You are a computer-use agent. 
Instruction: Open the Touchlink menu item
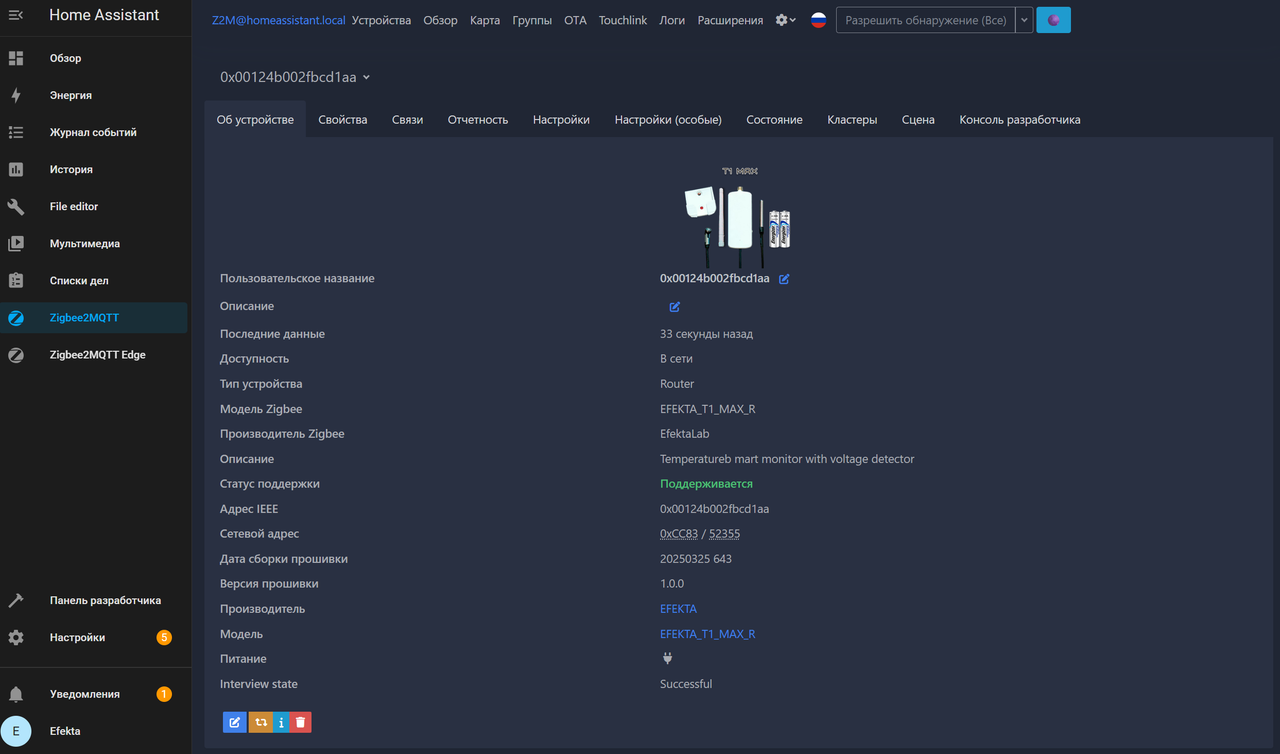[x=623, y=20]
